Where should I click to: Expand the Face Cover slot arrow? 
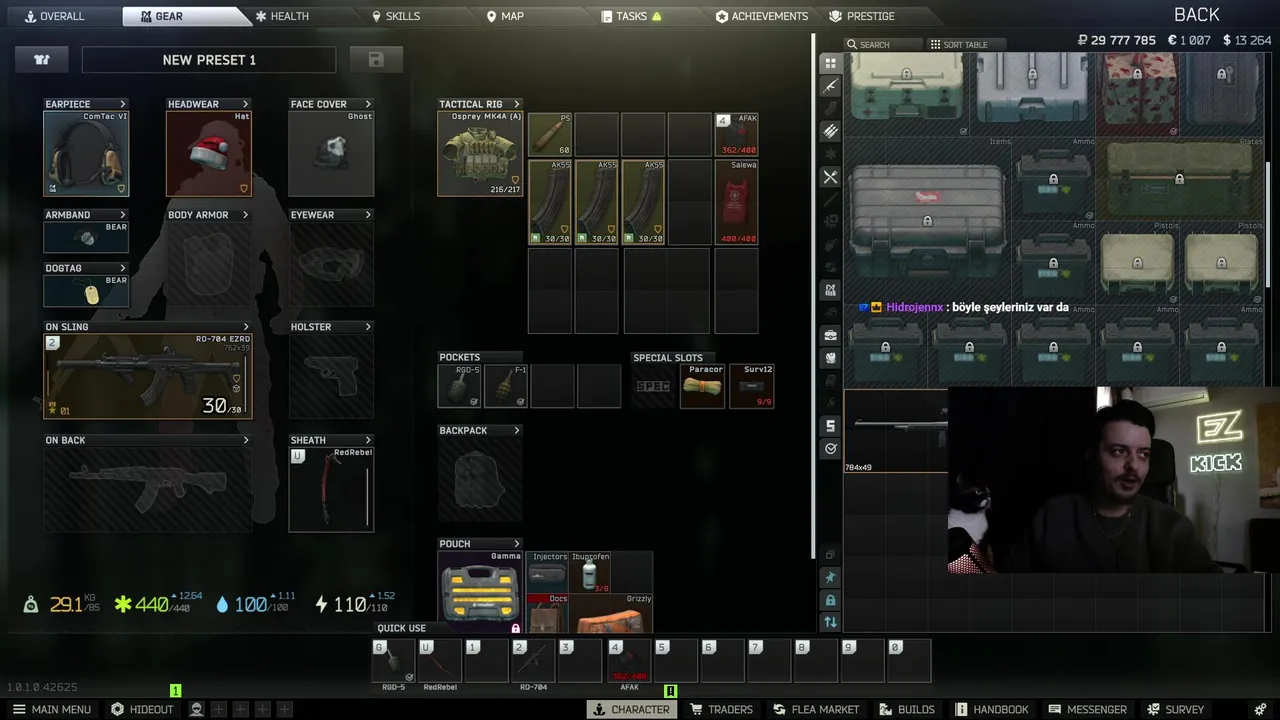(x=368, y=104)
